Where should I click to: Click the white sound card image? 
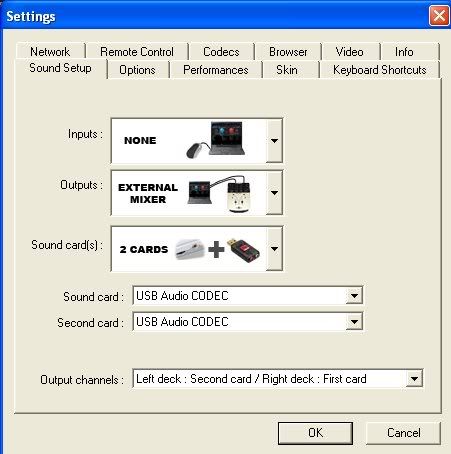[x=189, y=249]
